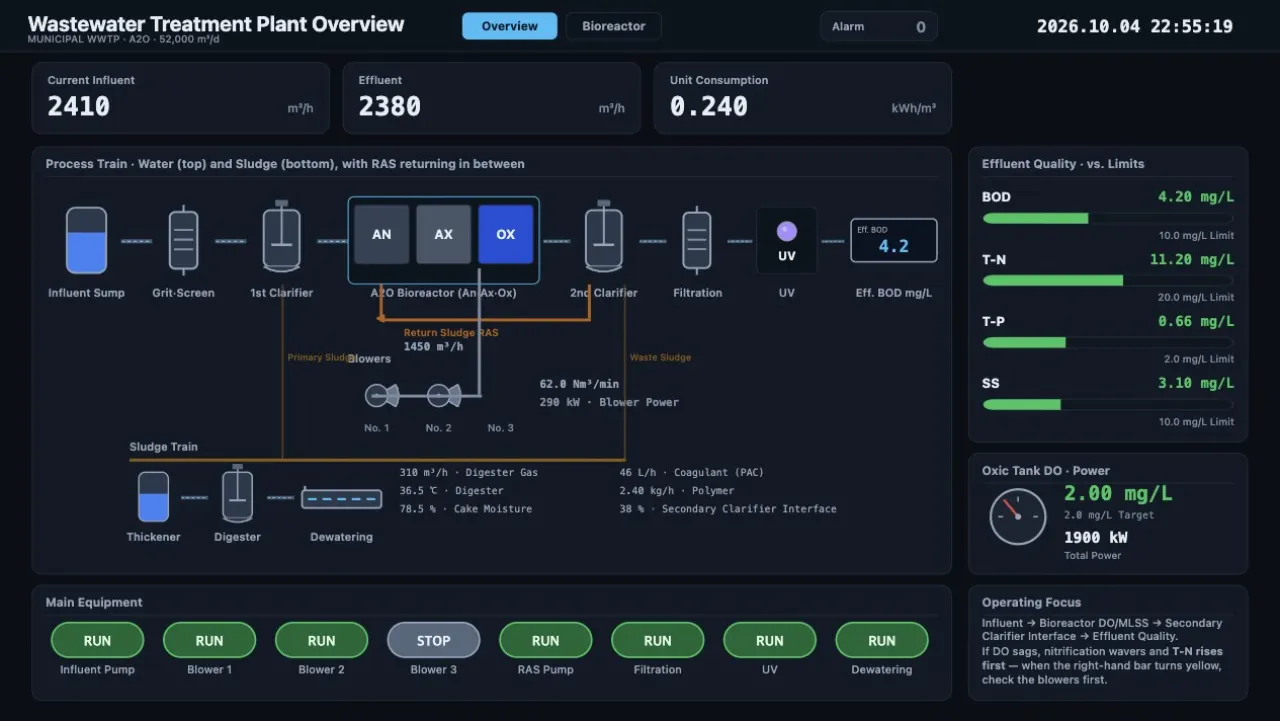Click the 1st Clarifier vessel icon
Viewport: 1280px width, 721px height.
click(281, 237)
